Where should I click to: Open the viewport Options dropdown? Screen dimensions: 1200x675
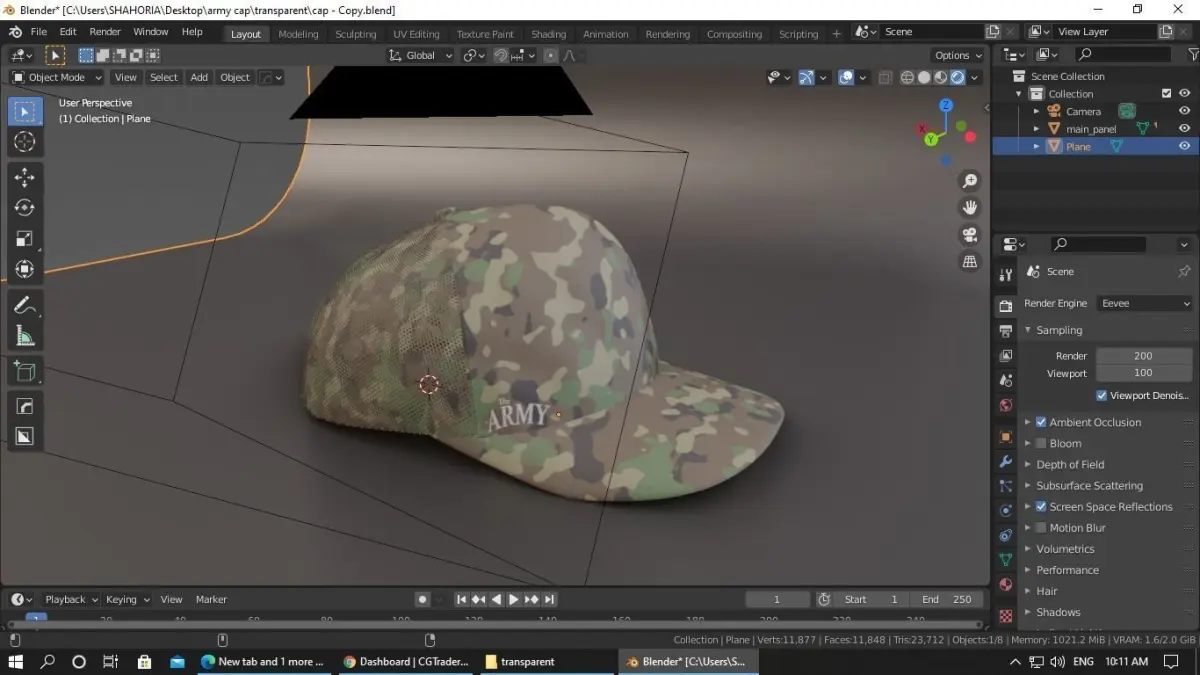click(x=958, y=55)
